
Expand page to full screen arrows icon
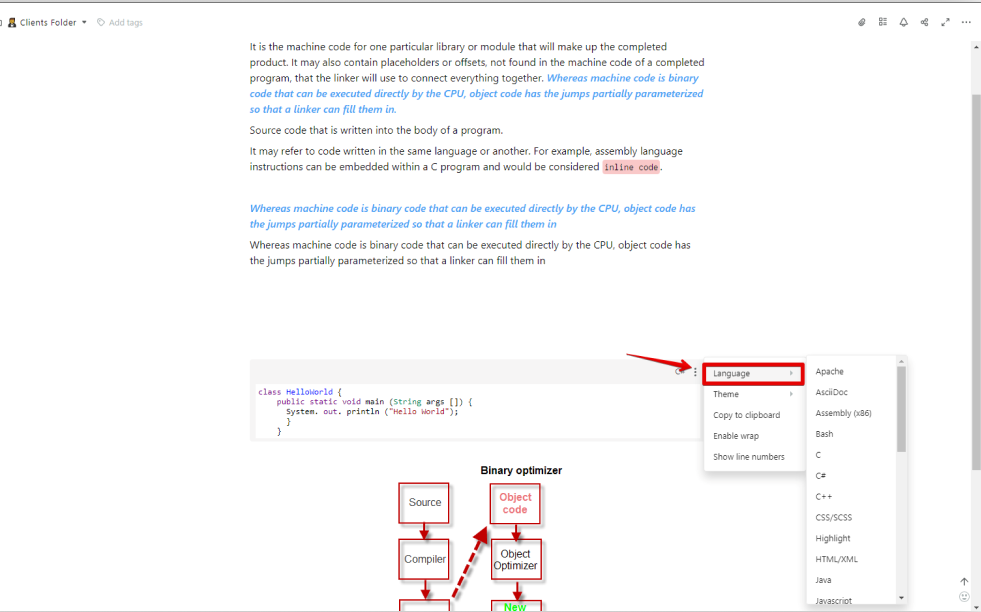pyautogui.click(x=945, y=22)
